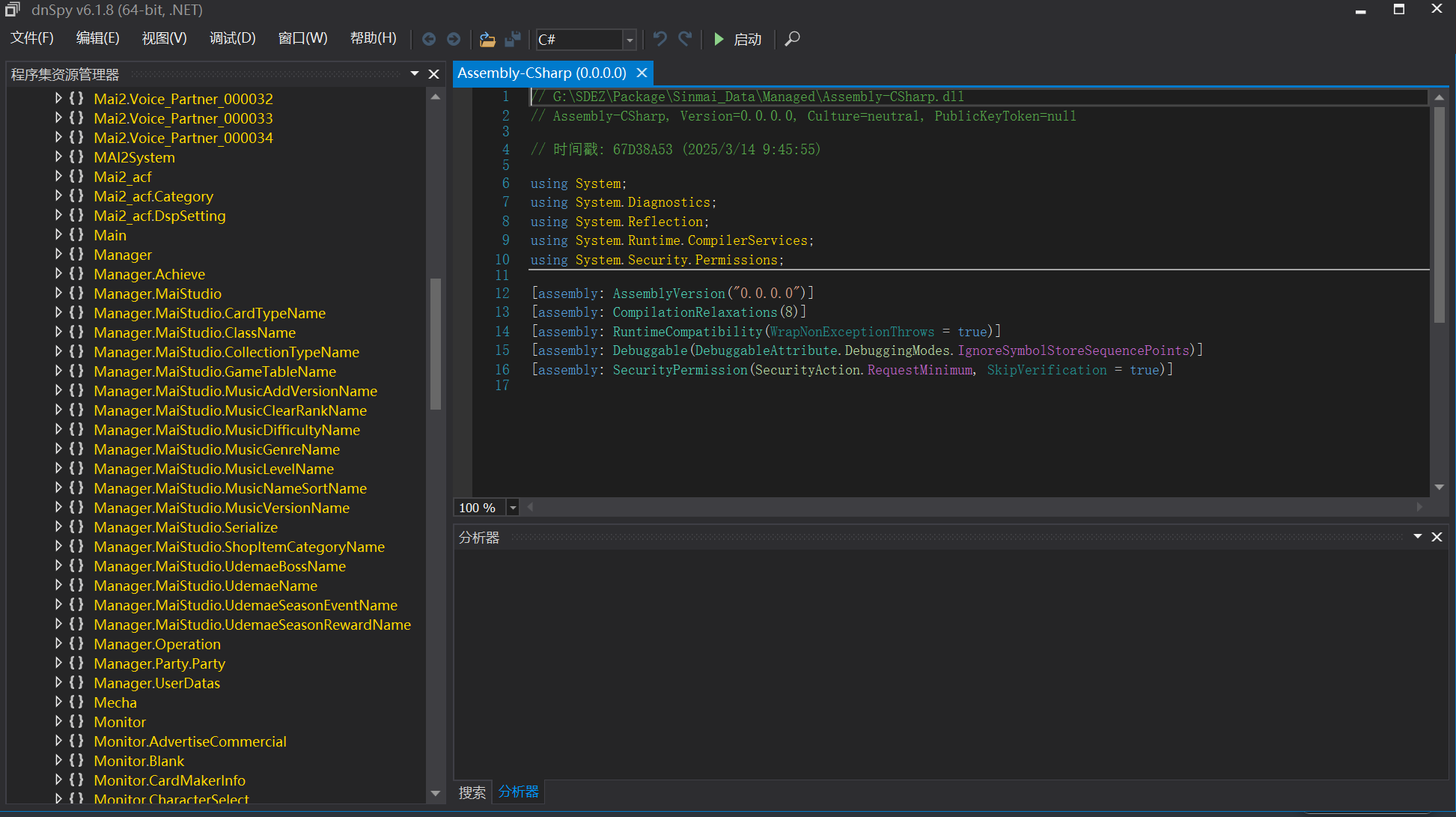This screenshot has height=817, width=1456.
Task: Open the 编辑(E) menu
Action: [98, 38]
